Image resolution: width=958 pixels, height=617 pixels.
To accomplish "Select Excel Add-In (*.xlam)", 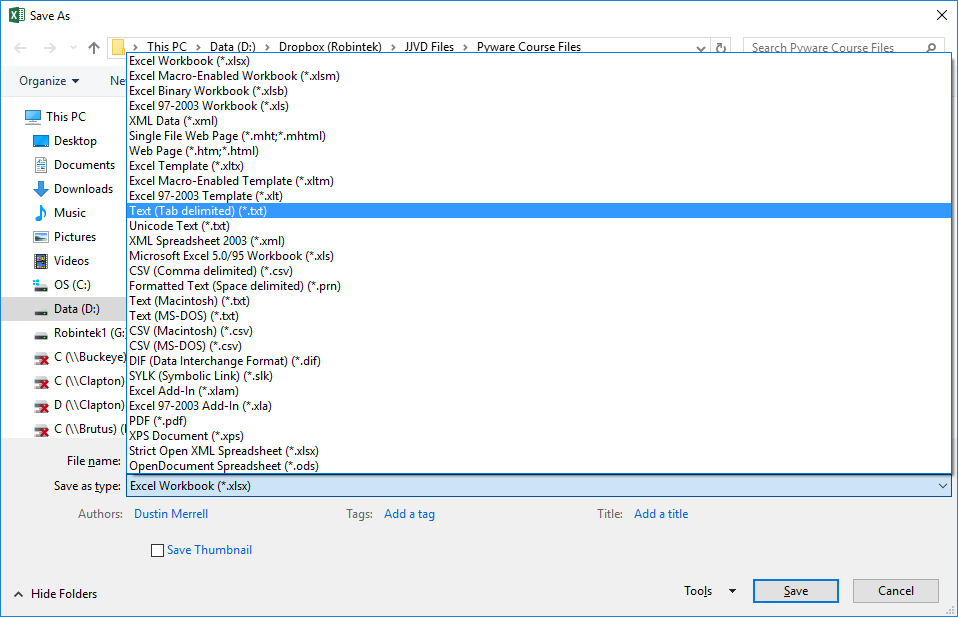I will point(539,390).
